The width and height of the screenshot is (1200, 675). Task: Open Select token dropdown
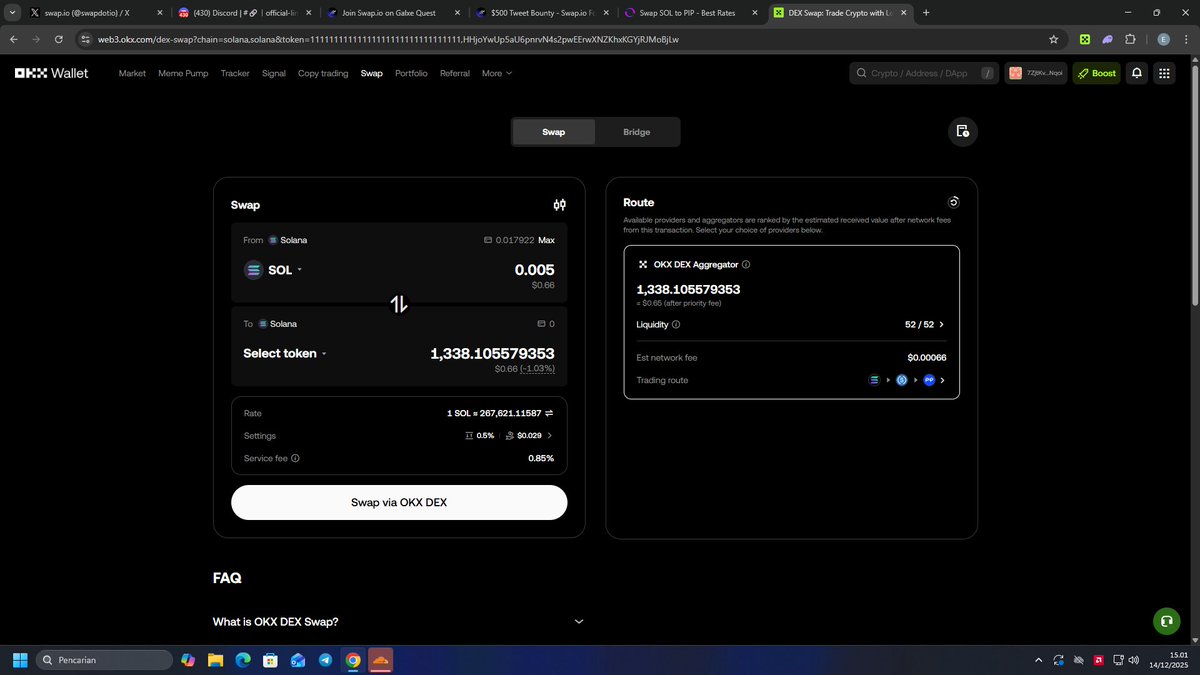pos(285,353)
